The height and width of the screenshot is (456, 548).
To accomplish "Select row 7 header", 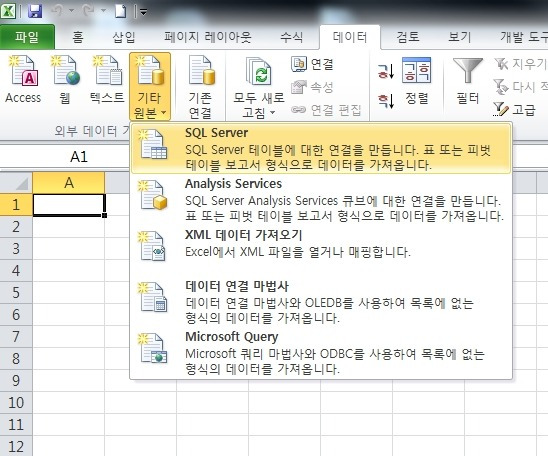I will click(x=16, y=336).
